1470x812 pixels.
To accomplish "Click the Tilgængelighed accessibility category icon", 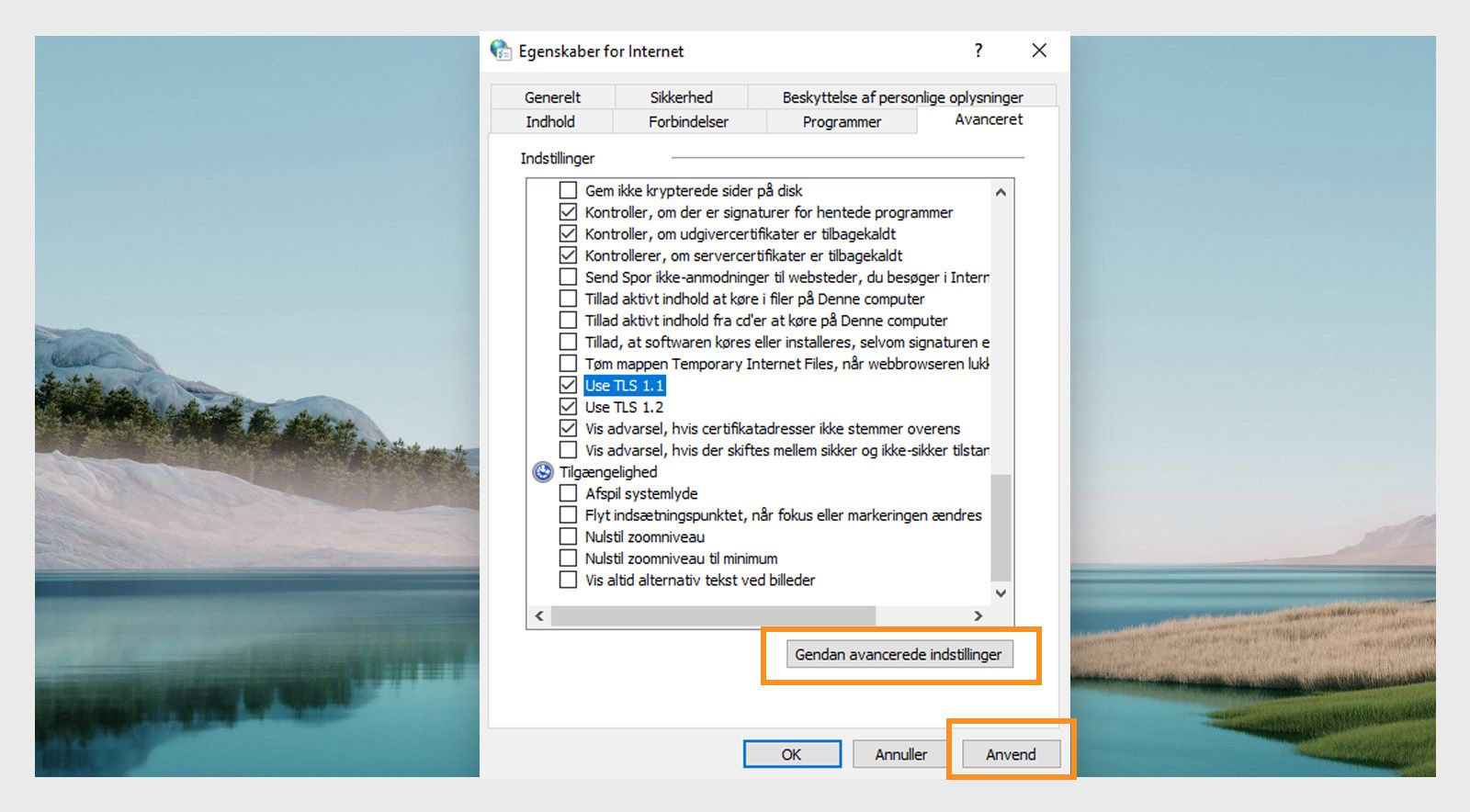I will pyautogui.click(x=543, y=472).
